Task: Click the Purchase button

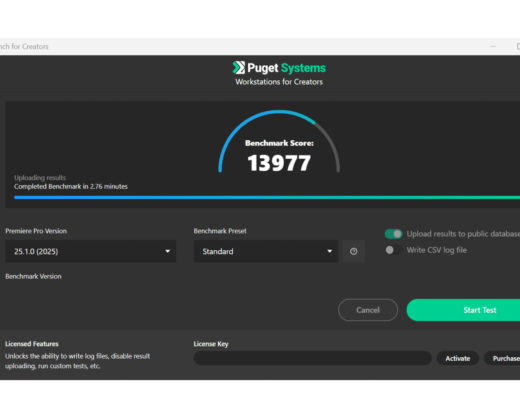Action: click(502, 358)
